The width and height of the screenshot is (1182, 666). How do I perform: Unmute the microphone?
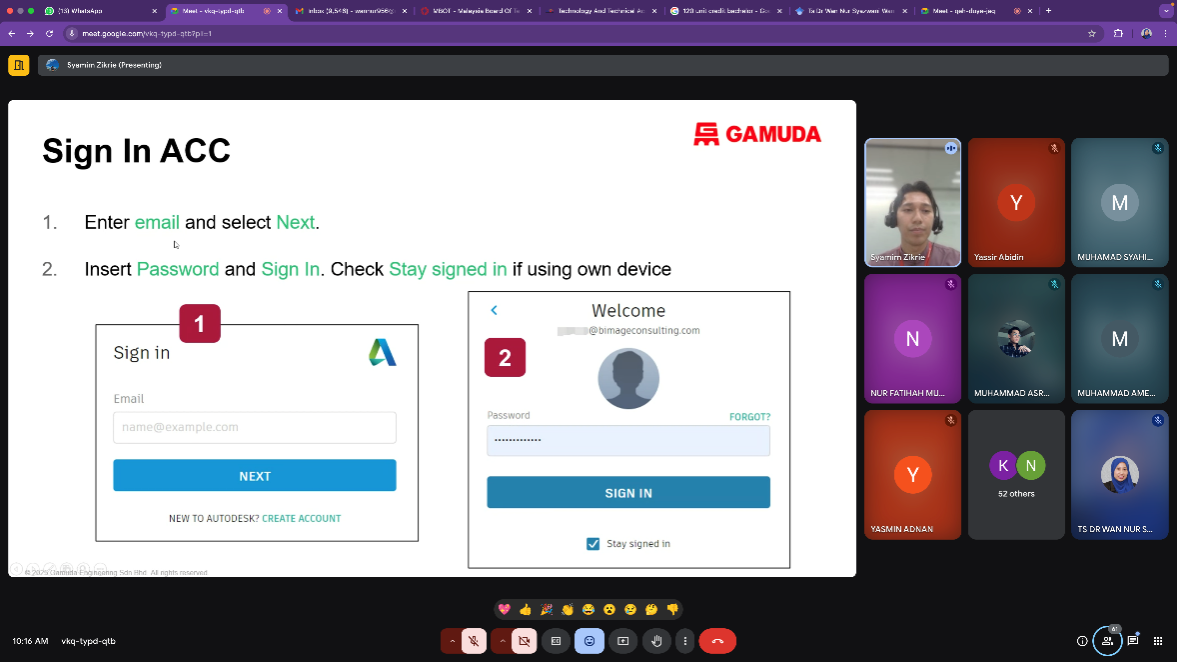tap(472, 641)
